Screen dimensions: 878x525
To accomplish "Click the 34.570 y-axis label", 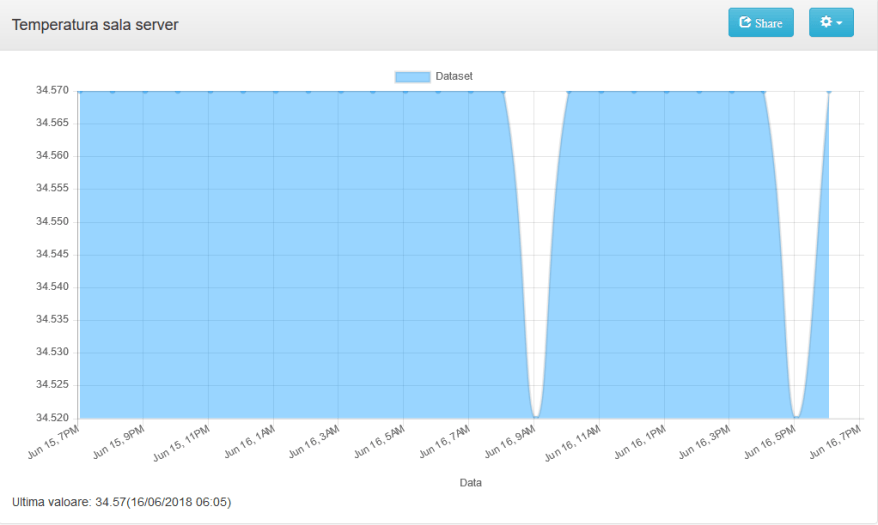I will coord(52,91).
